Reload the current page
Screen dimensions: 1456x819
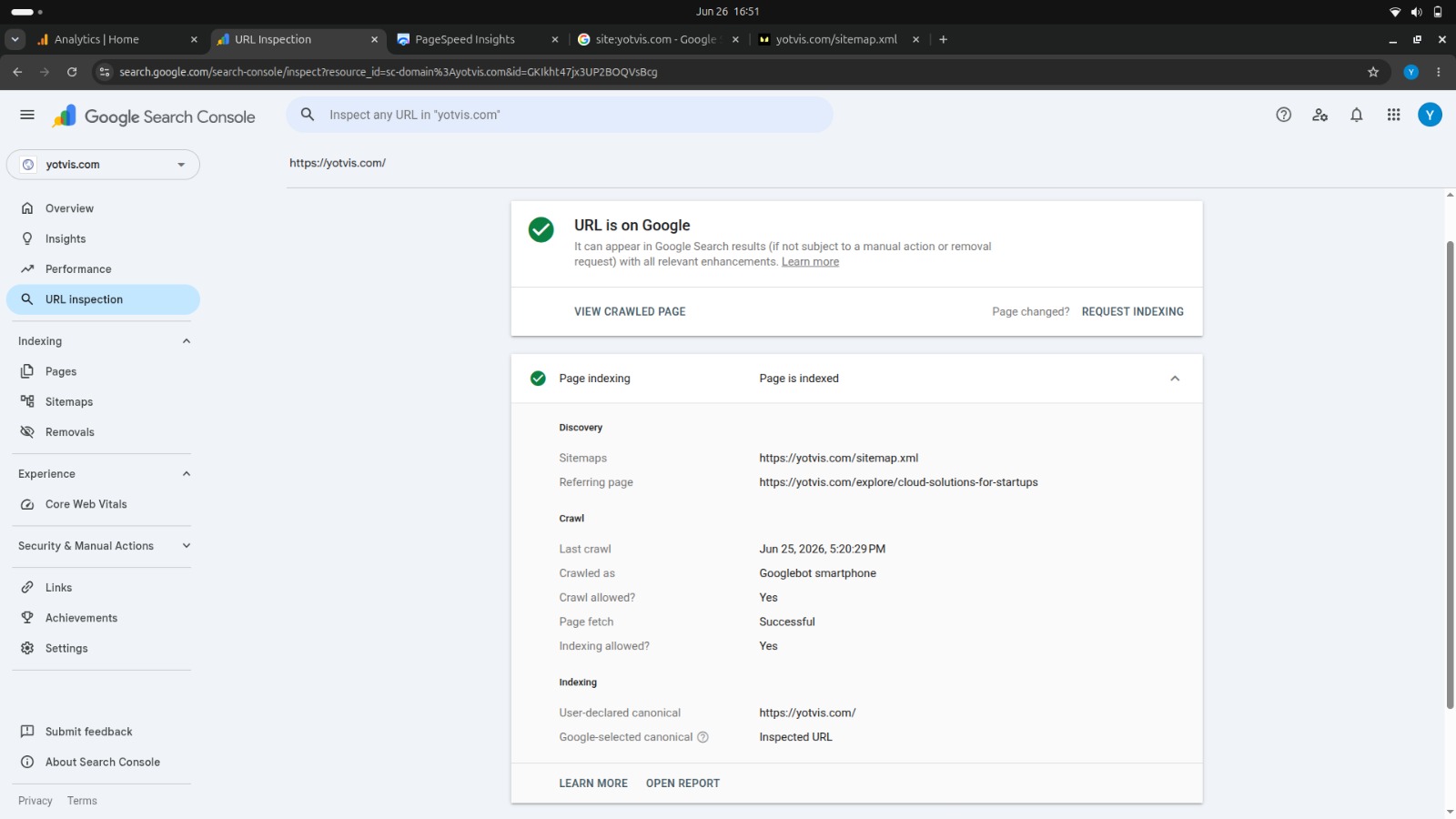tap(72, 72)
